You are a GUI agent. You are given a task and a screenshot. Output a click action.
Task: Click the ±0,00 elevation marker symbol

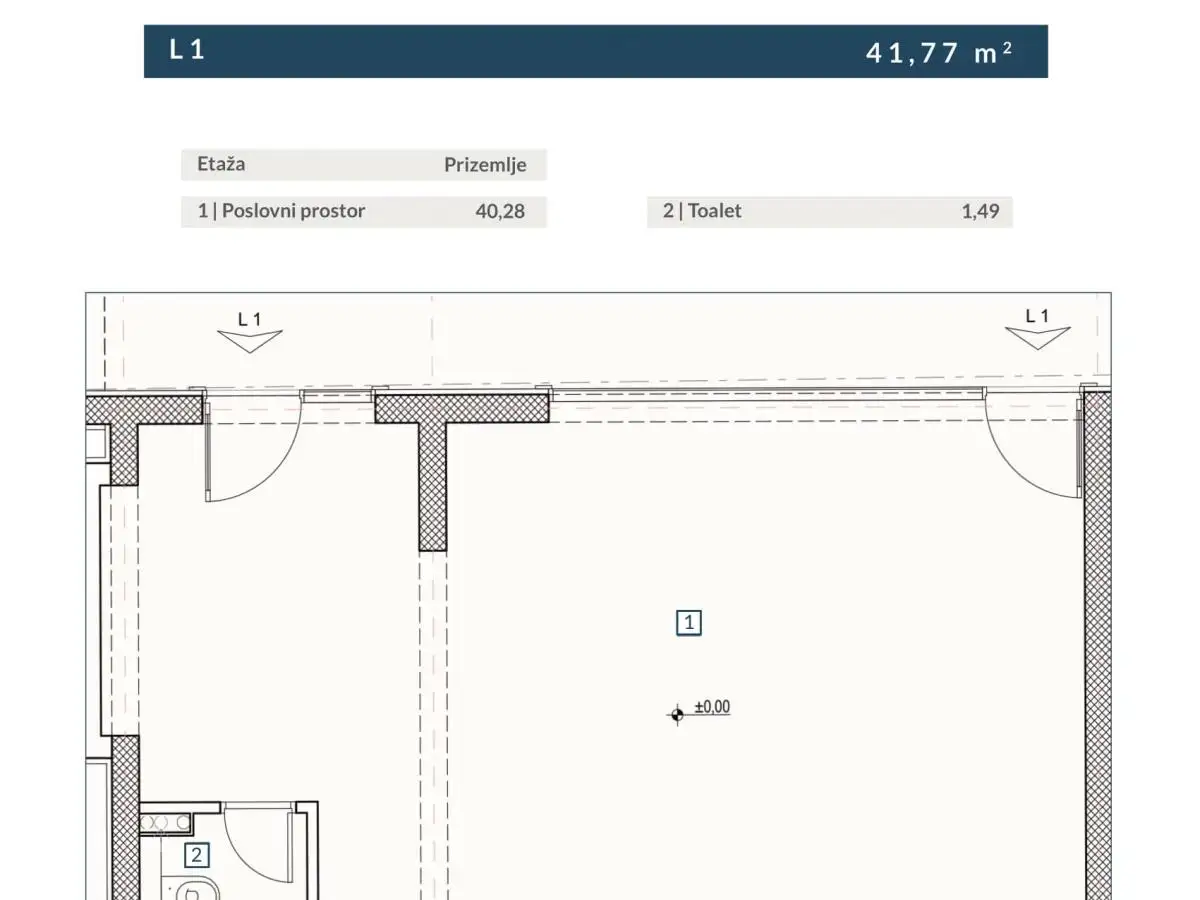[677, 714]
